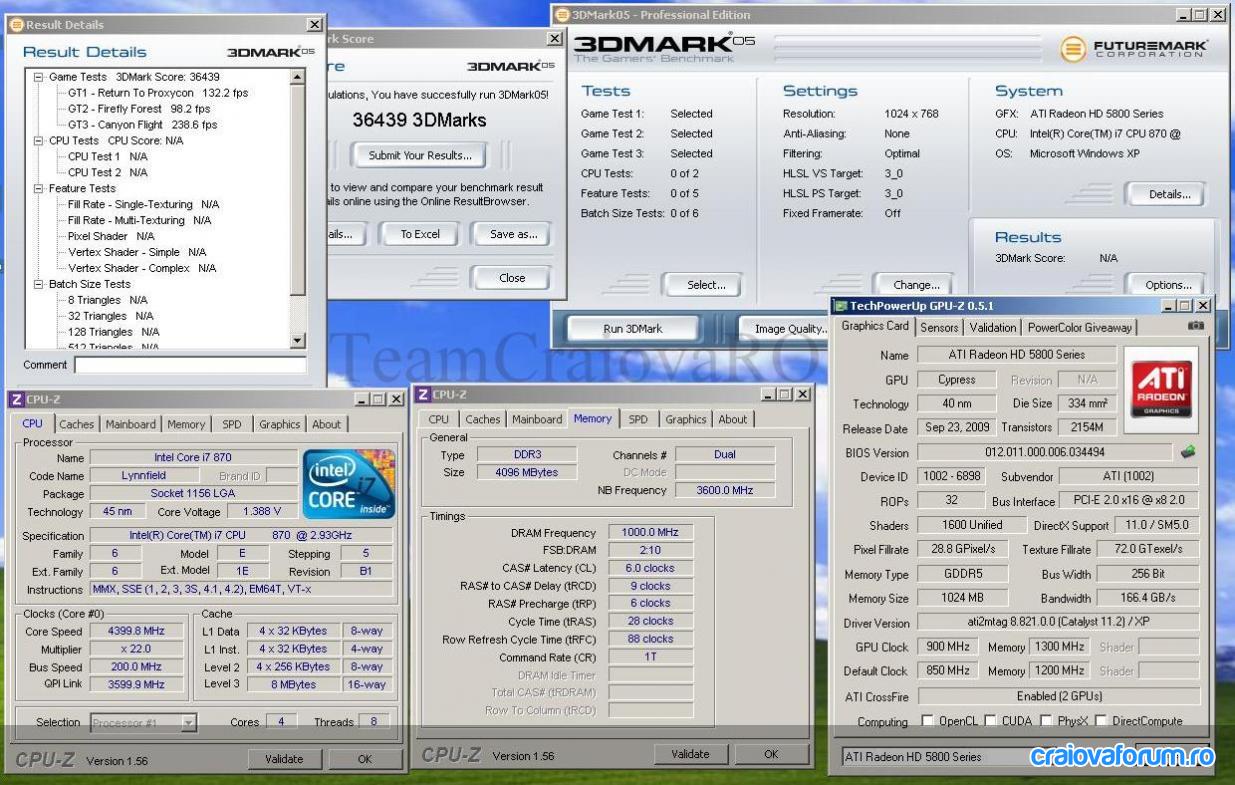Click Select... under the Tests section
The height and width of the screenshot is (785, 1235).
[x=706, y=285]
